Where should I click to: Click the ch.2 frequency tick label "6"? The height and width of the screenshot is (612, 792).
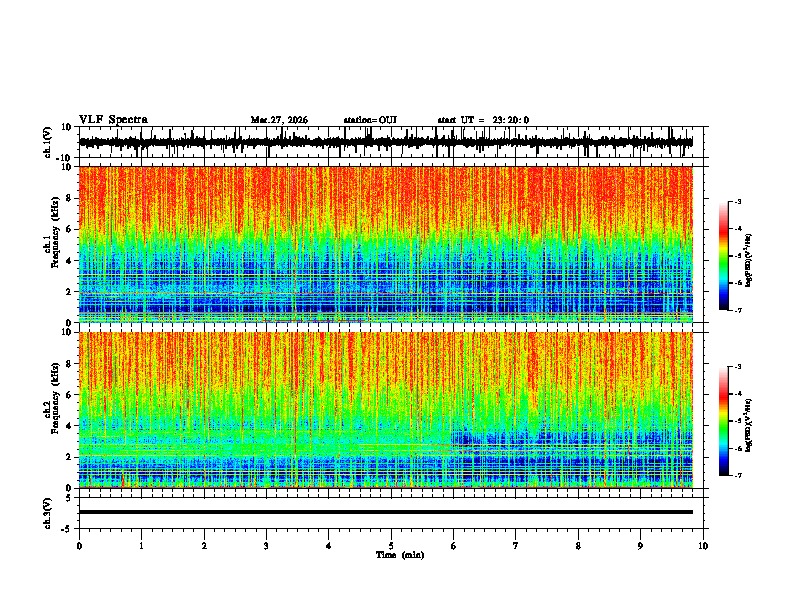69,395
